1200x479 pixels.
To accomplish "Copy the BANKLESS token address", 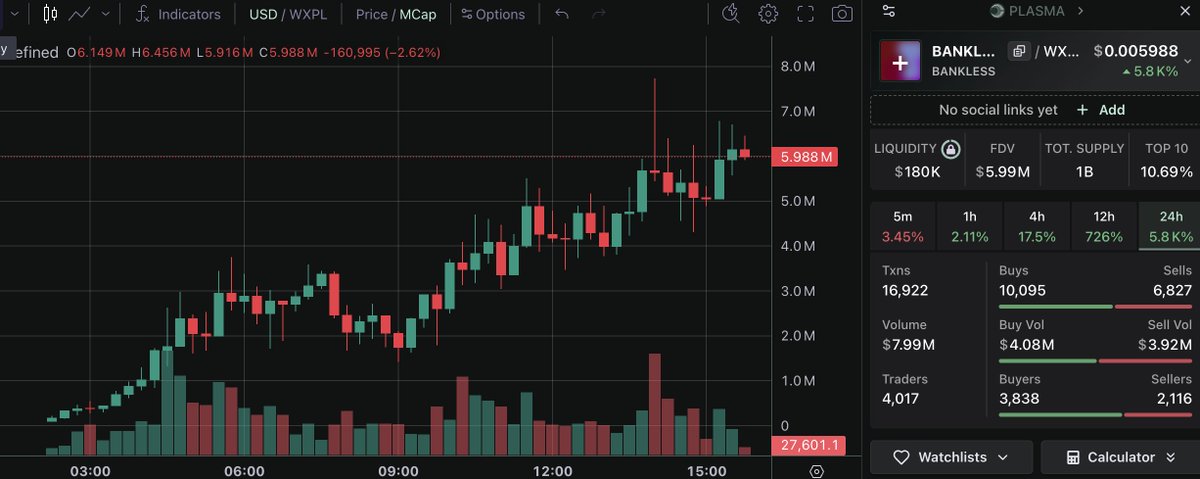I will (x=1018, y=51).
